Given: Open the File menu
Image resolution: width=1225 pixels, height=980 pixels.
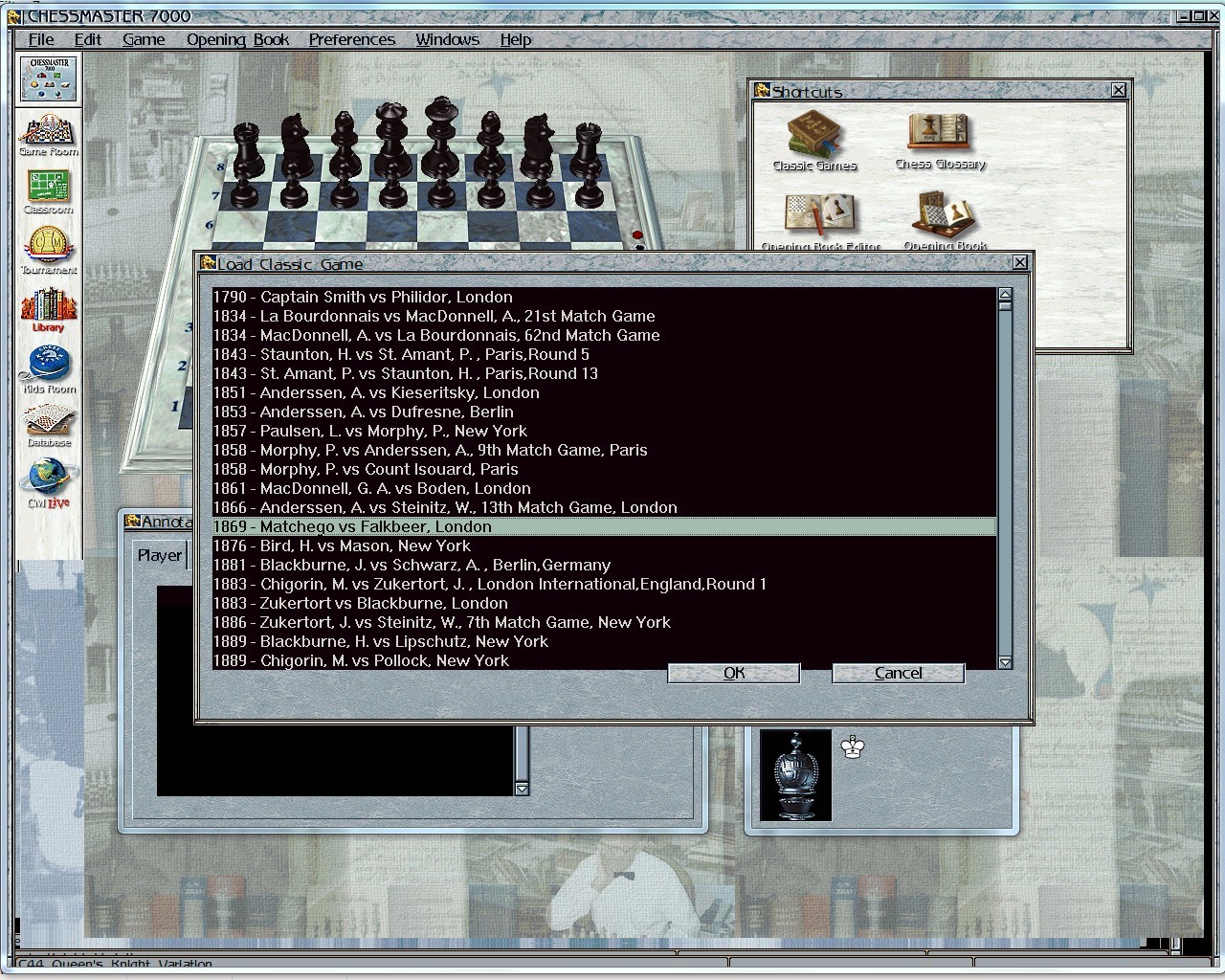Looking at the screenshot, I should [41, 39].
